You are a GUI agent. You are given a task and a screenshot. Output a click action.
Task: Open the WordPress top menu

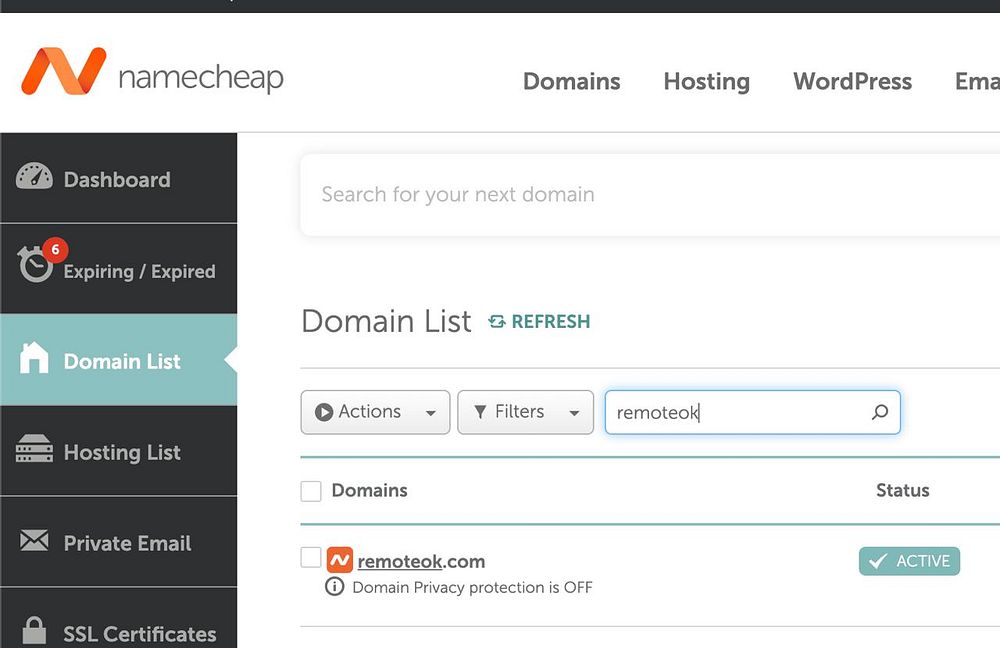click(852, 81)
